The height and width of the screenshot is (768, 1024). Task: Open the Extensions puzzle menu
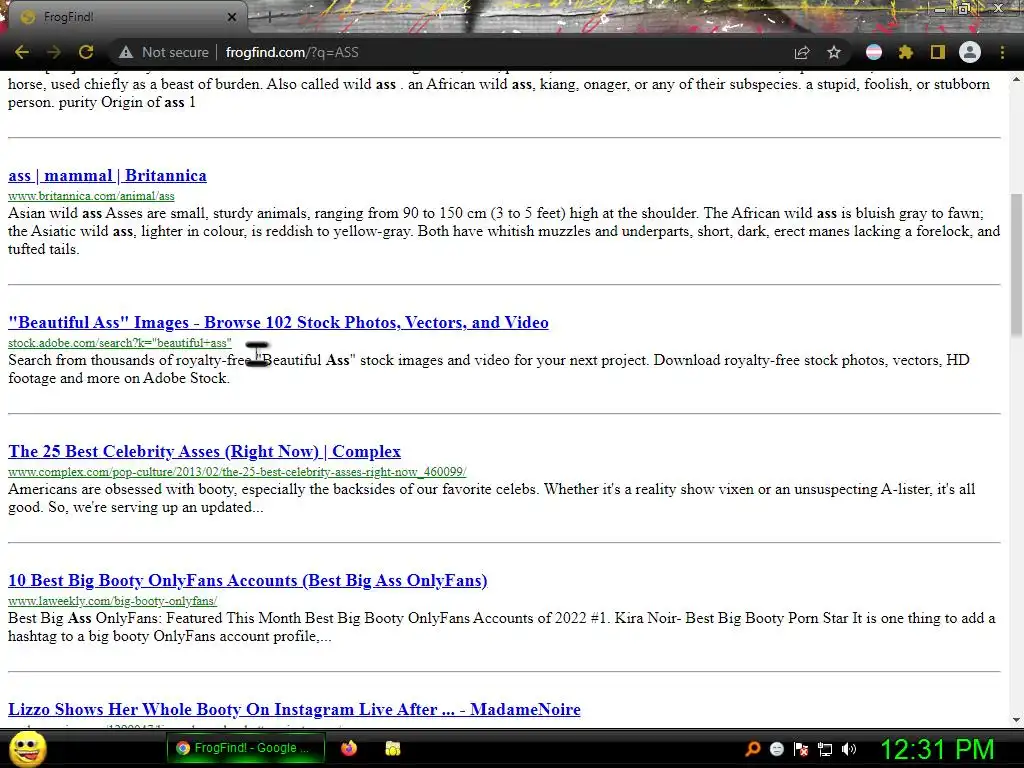pyautogui.click(x=906, y=52)
